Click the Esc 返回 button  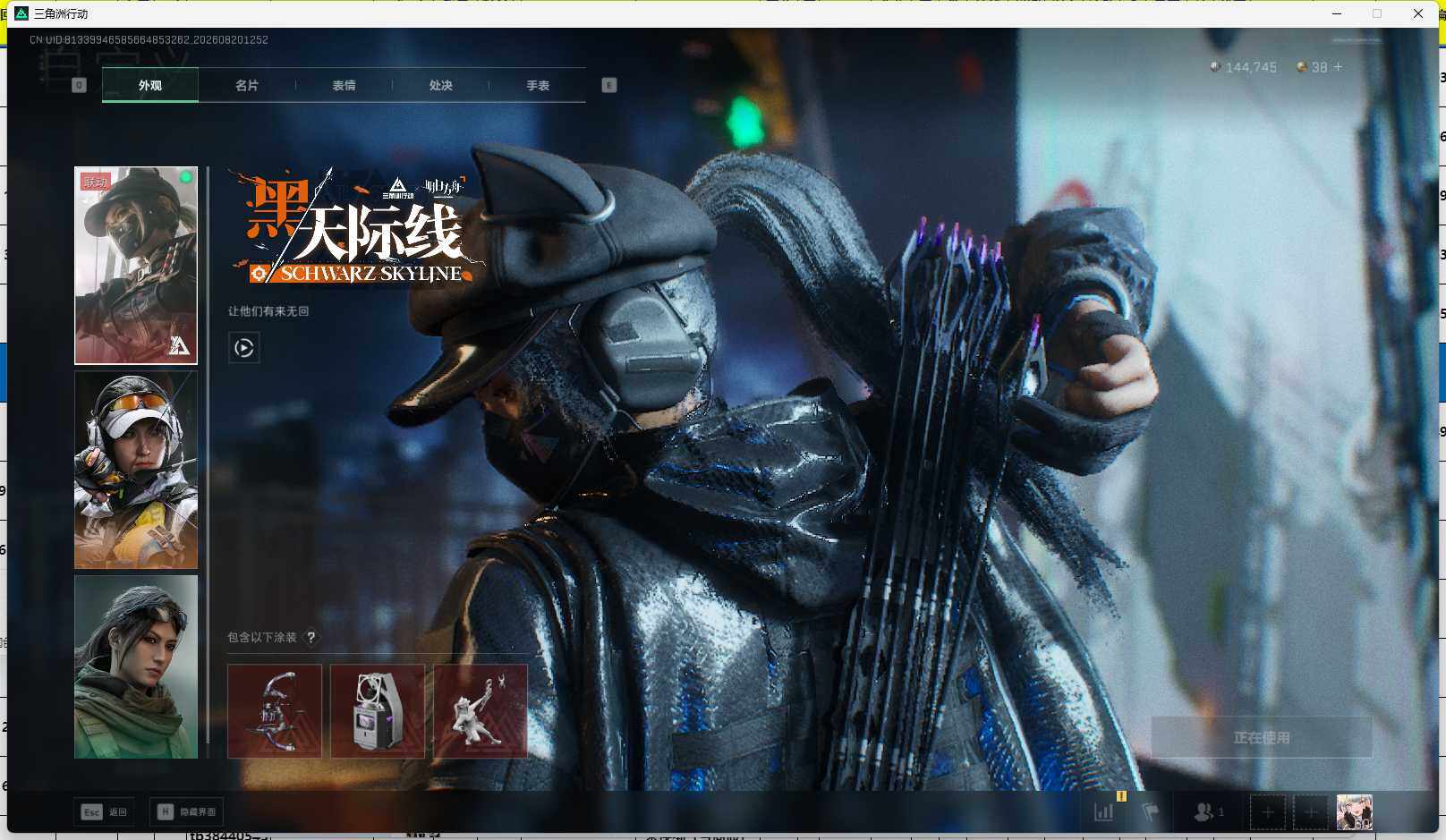click(x=105, y=812)
